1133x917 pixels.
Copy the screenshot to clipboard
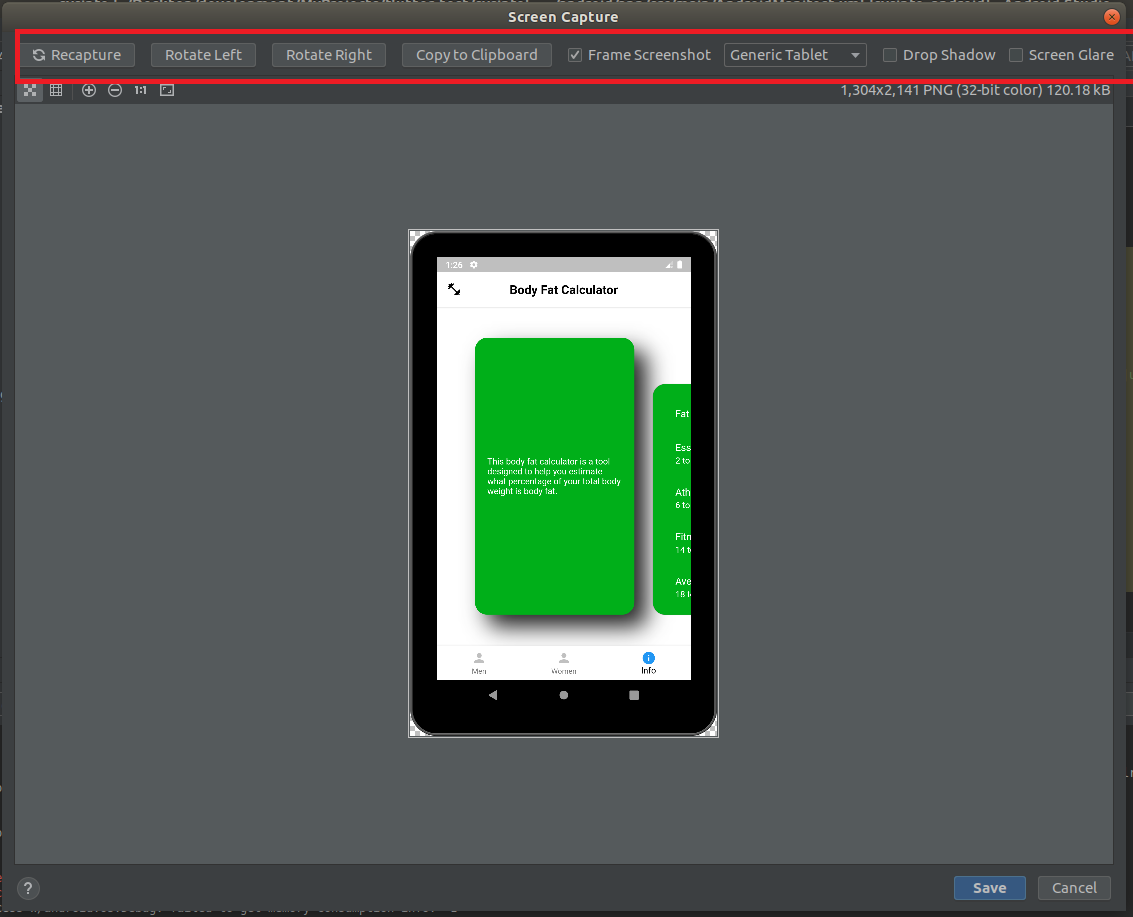point(476,55)
